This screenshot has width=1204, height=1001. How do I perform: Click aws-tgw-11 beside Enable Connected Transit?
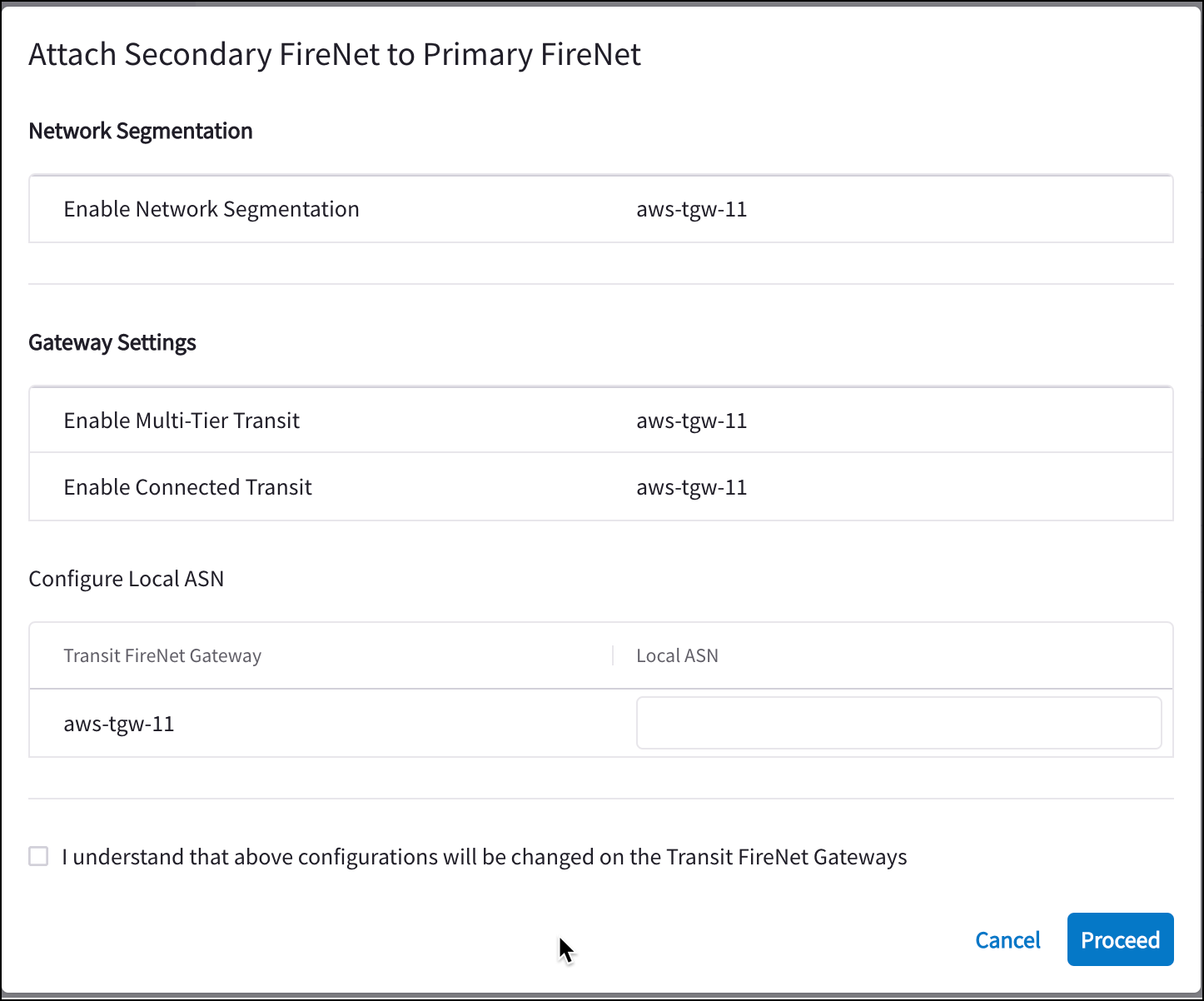pos(691,487)
